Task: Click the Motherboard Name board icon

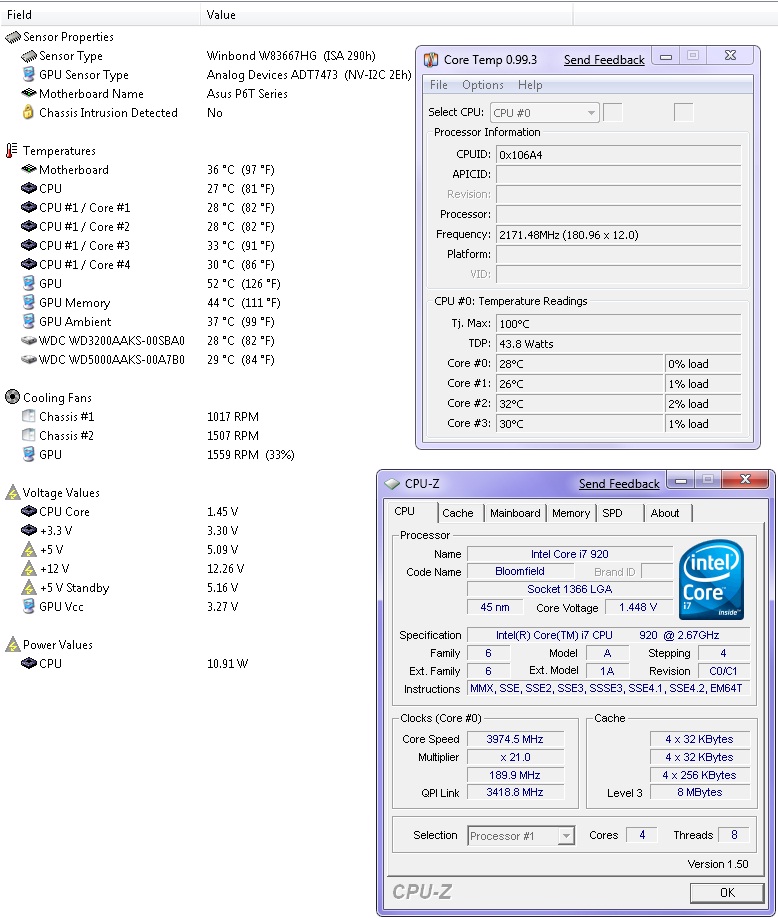Action: [x=29, y=93]
